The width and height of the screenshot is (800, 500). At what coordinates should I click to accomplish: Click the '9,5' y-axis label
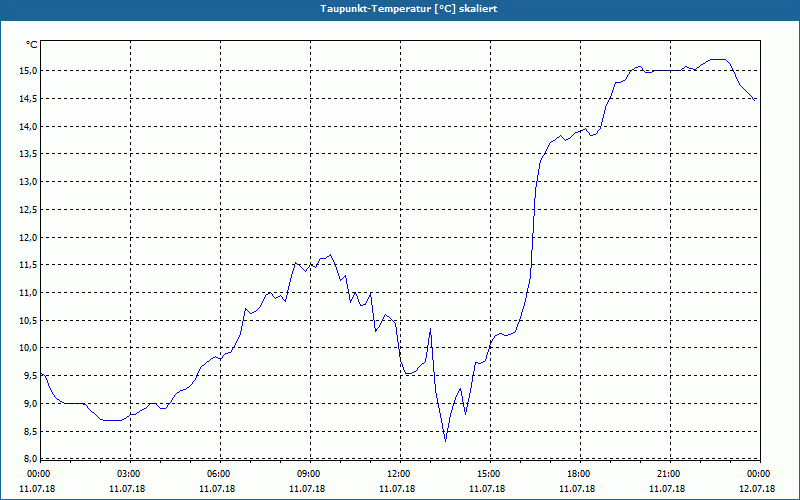(x=31, y=376)
